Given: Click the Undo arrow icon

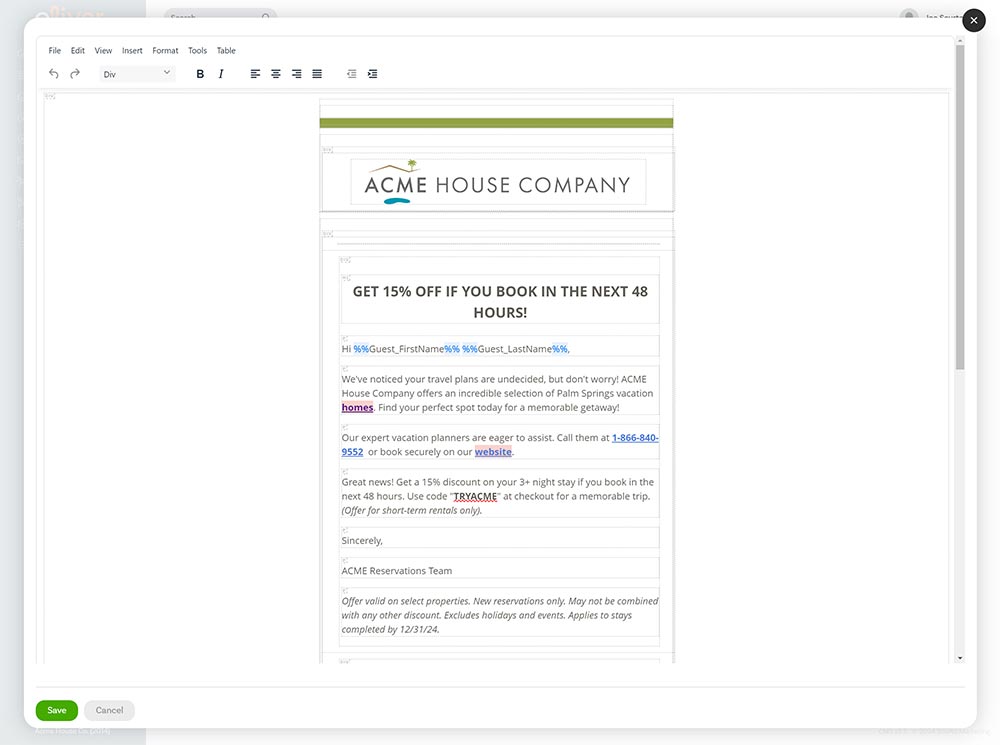Looking at the screenshot, I should click(53, 73).
